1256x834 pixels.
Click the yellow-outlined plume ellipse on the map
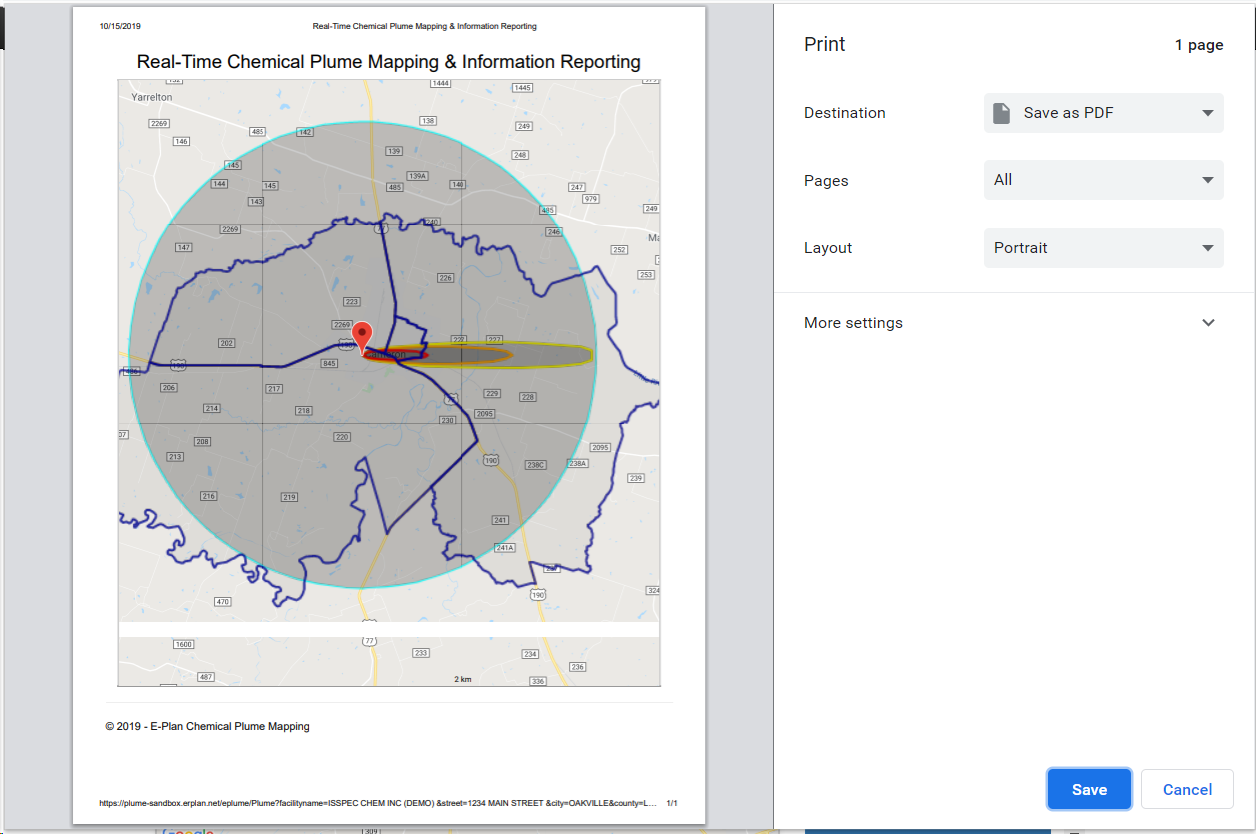(550, 355)
